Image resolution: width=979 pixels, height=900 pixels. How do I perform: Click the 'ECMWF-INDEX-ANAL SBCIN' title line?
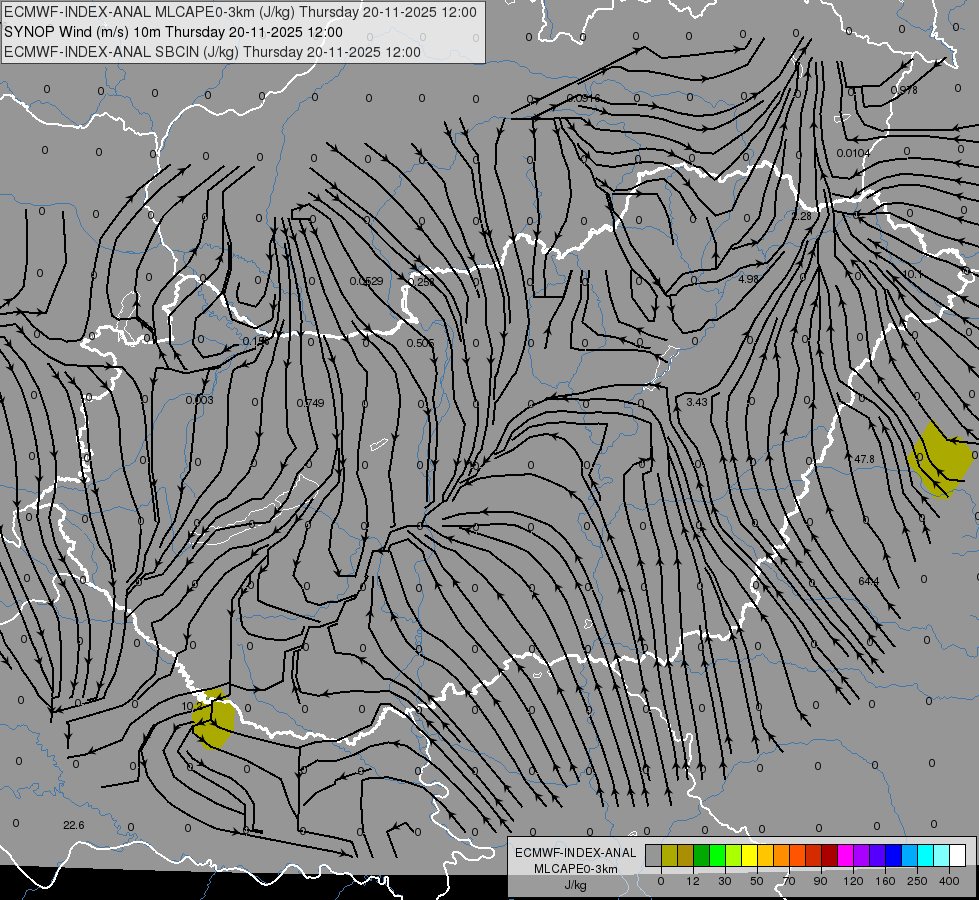(x=212, y=52)
